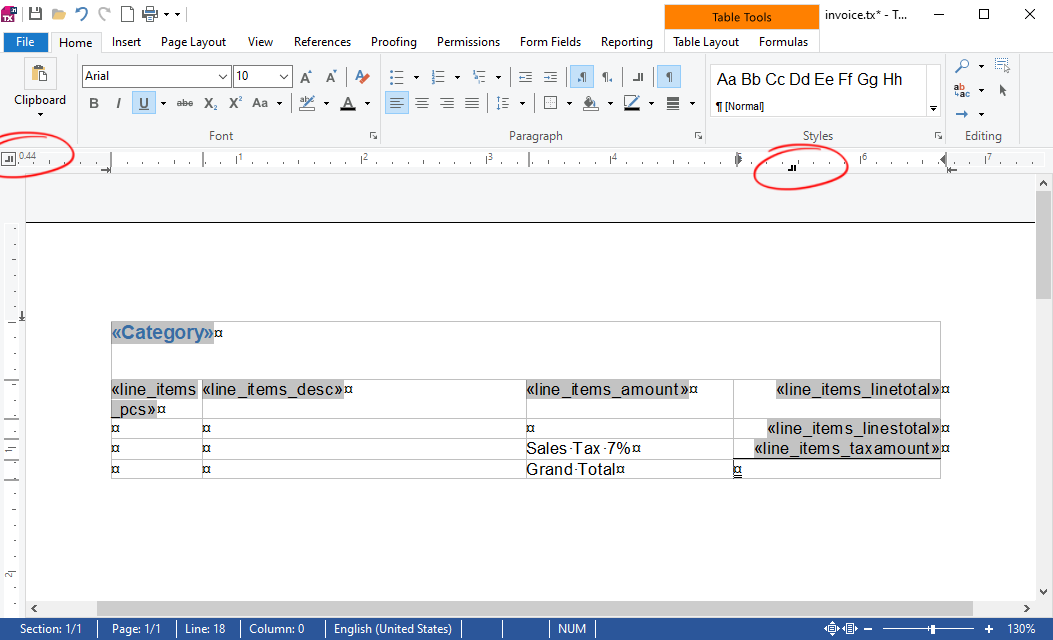Apply superscript formatting
Image resolution: width=1053 pixels, height=640 pixels.
pyautogui.click(x=235, y=103)
